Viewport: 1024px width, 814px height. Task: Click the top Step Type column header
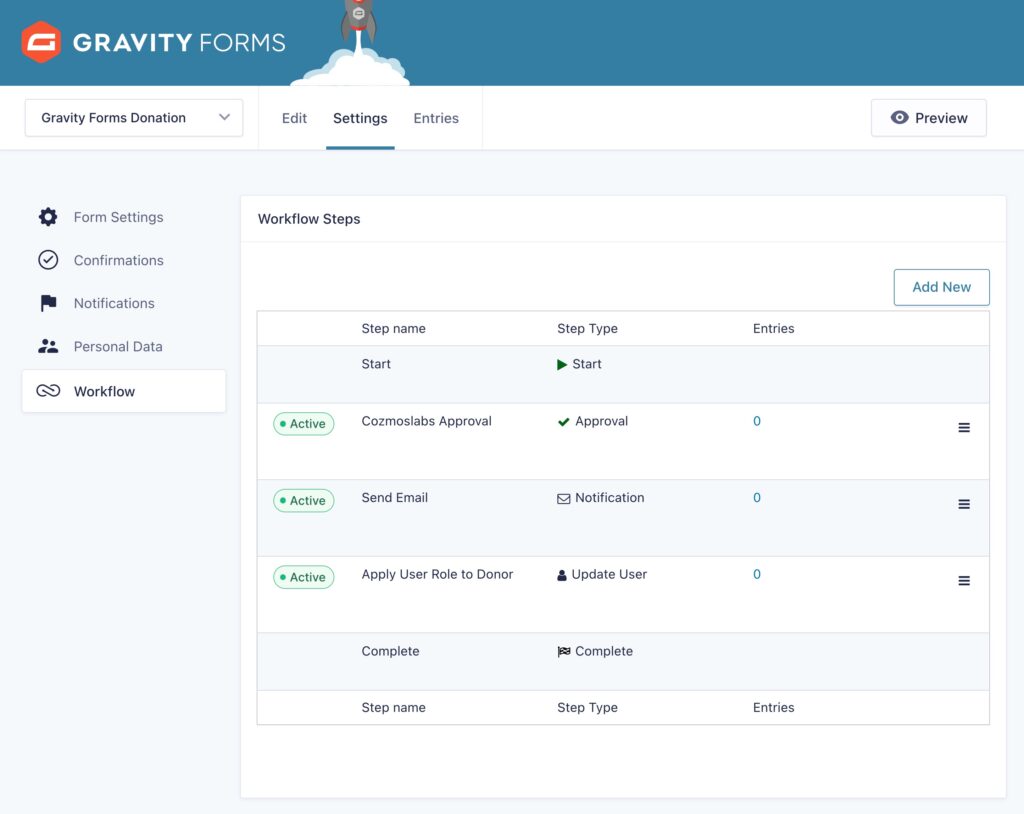587,329
